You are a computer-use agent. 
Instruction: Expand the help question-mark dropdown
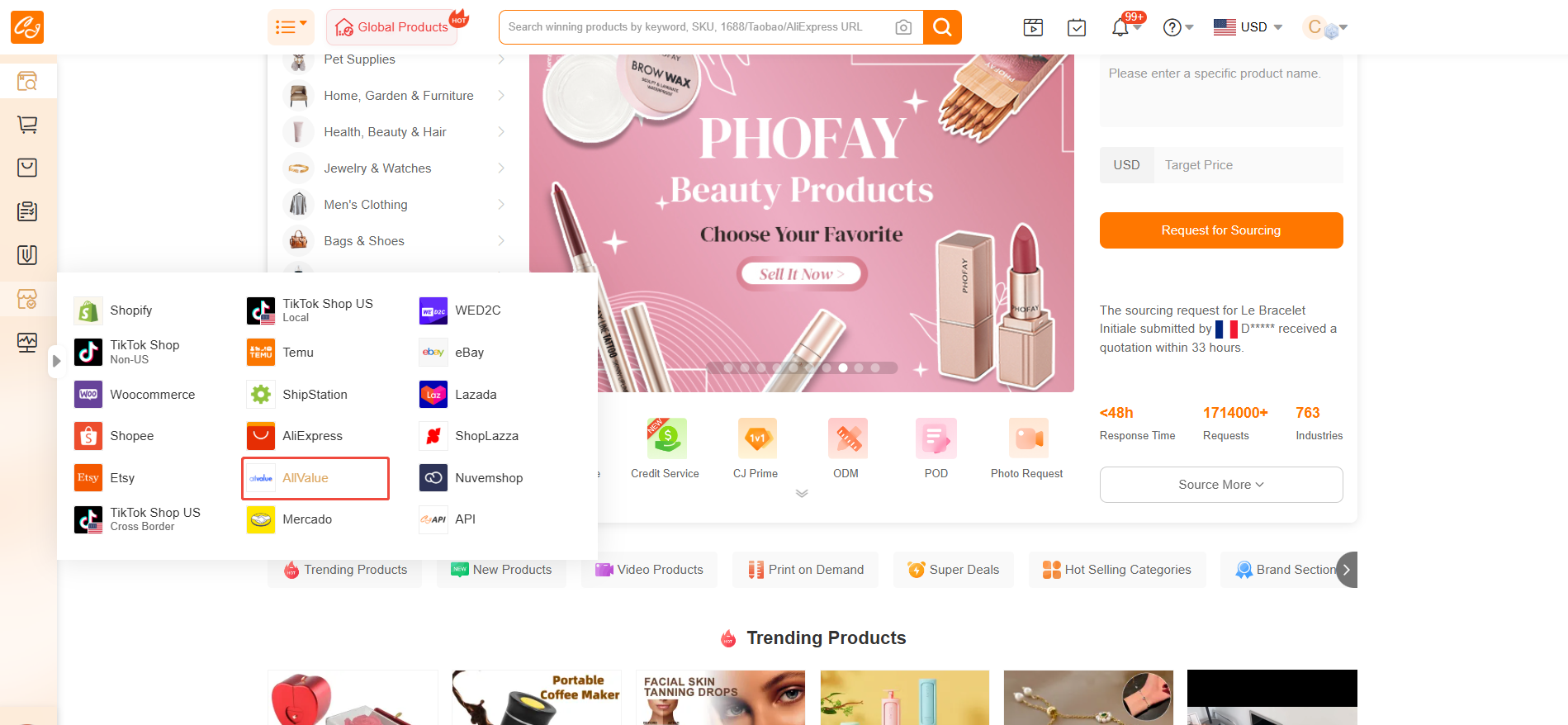(1178, 27)
